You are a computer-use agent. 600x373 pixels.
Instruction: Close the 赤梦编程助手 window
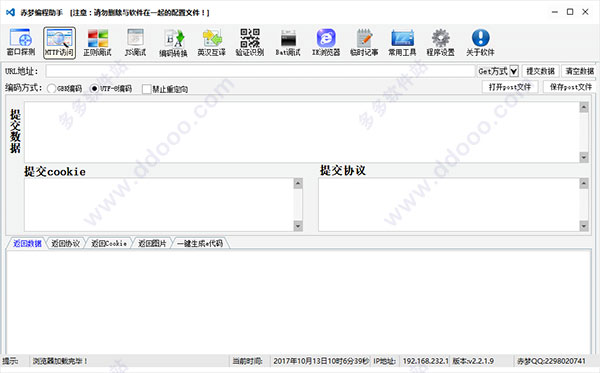click(585, 12)
